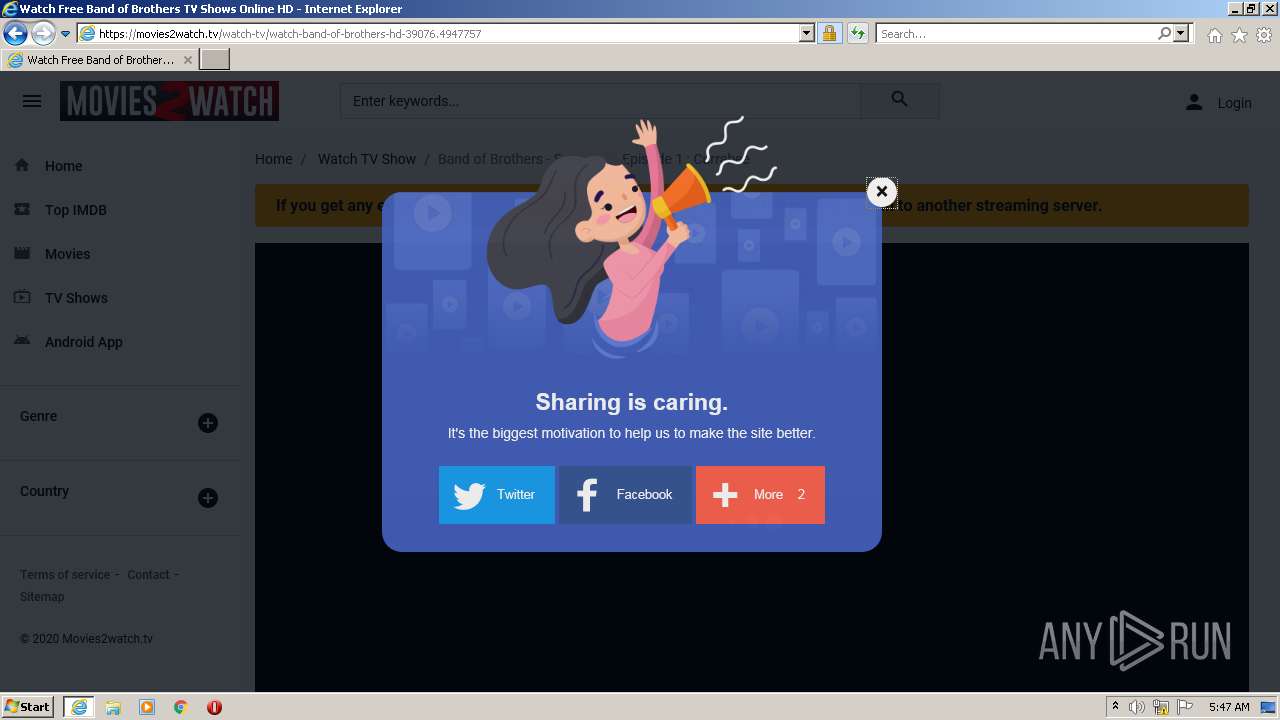Open the media player taskbar icon
This screenshot has width=1280, height=720.
coord(147,707)
